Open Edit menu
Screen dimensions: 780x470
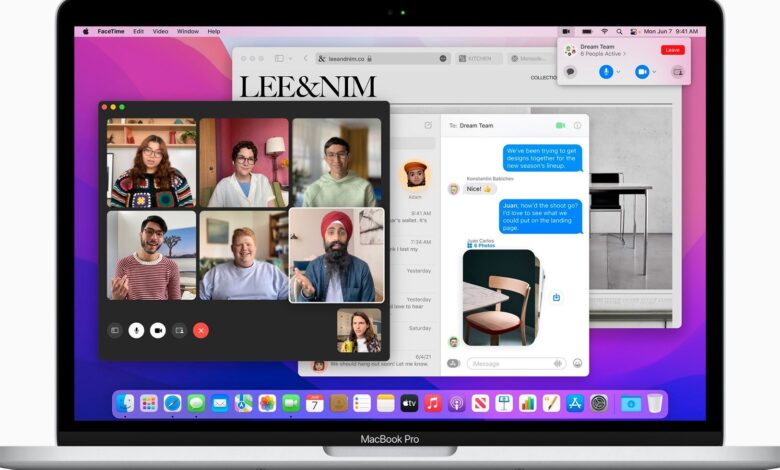138,31
